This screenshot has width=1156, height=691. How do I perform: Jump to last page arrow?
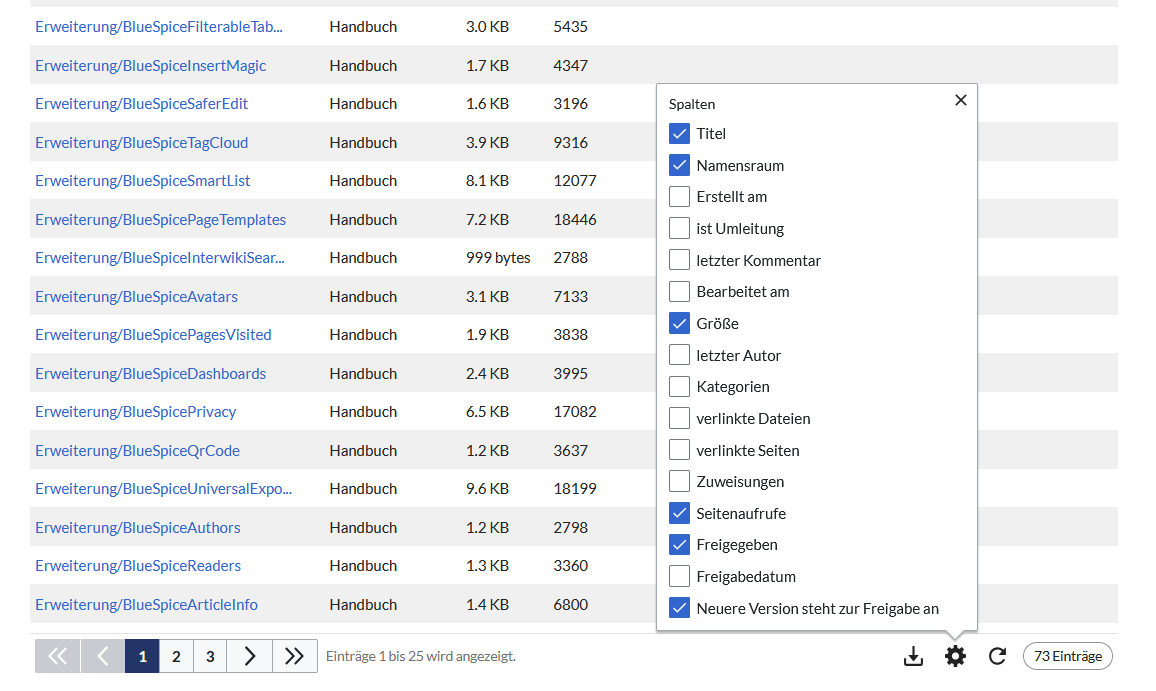pyautogui.click(x=294, y=657)
